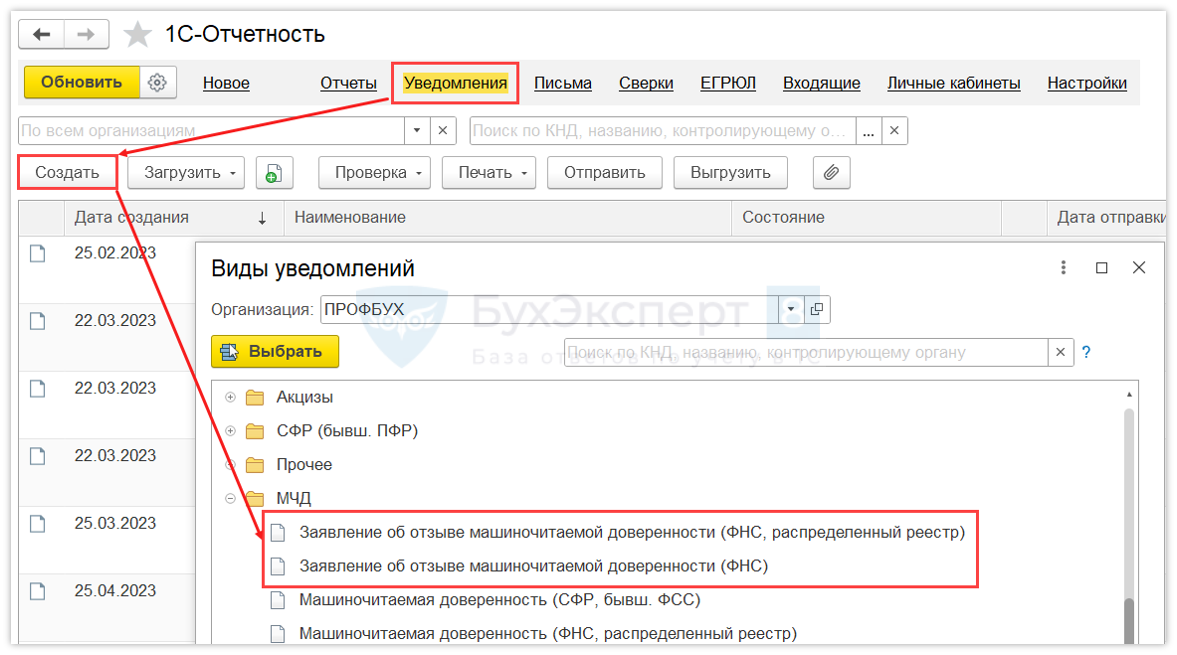Image resolution: width=1177 pixels, height=655 pixels.
Task: Clear the organization filter field
Action: coord(443,131)
